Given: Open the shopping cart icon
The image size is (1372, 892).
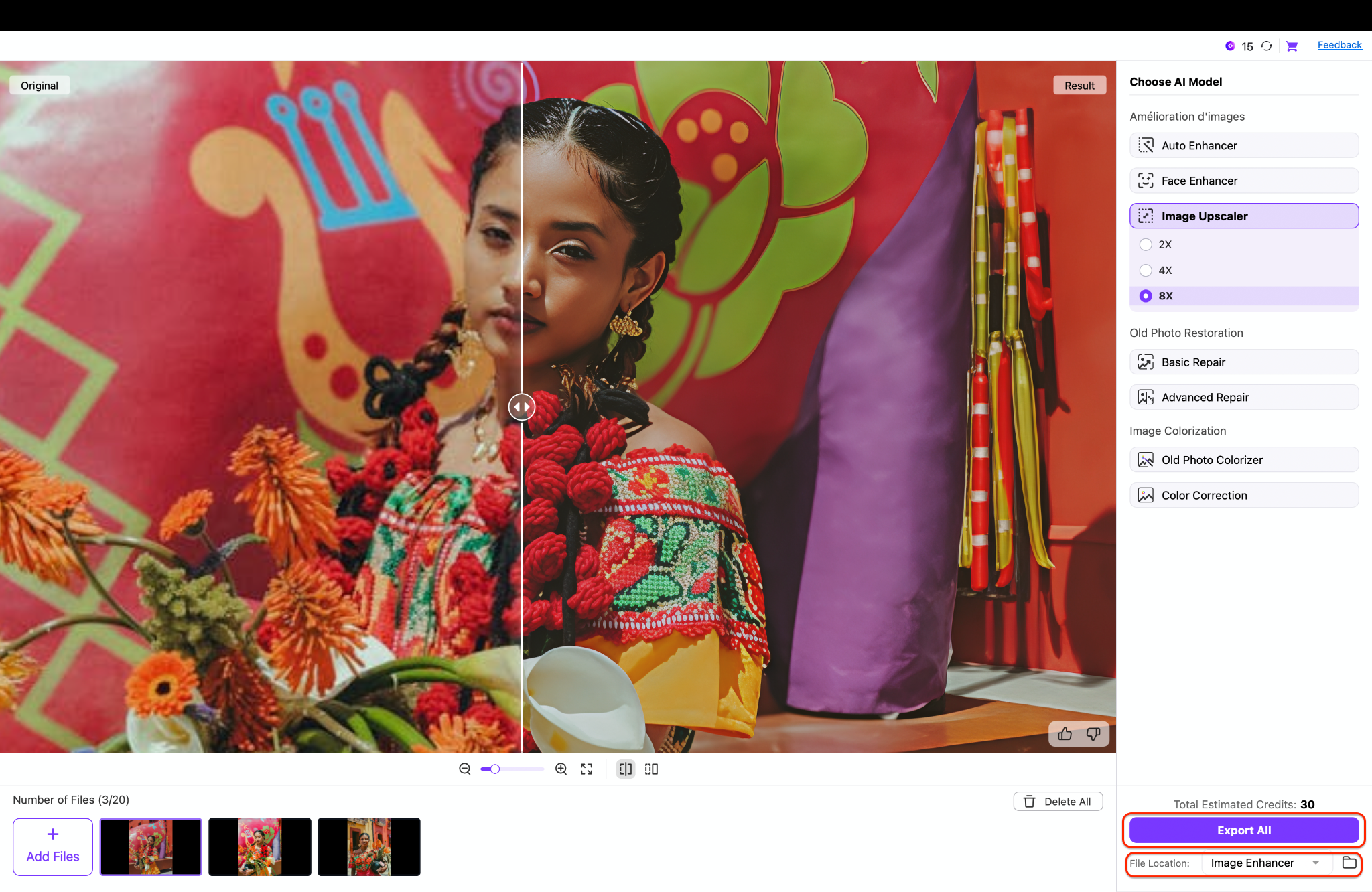Looking at the screenshot, I should (1292, 45).
